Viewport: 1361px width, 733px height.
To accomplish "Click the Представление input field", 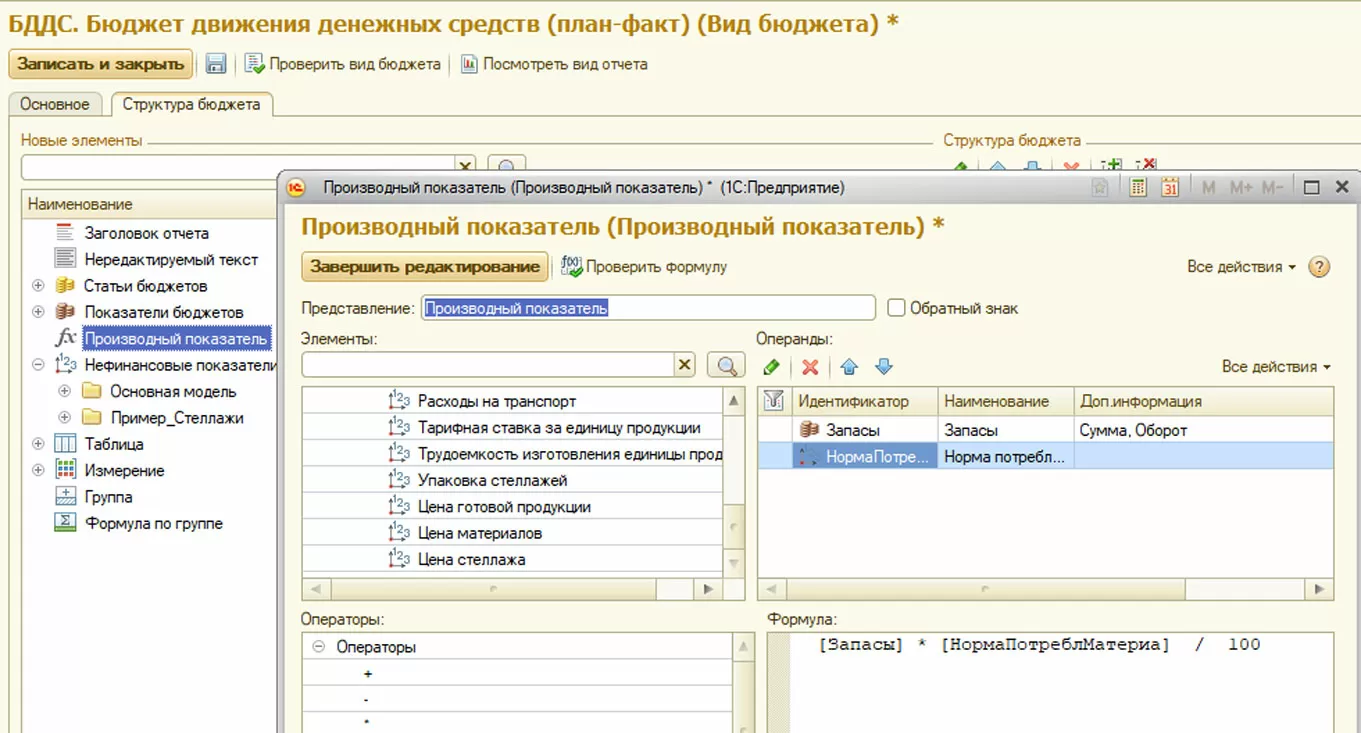I will [x=648, y=308].
